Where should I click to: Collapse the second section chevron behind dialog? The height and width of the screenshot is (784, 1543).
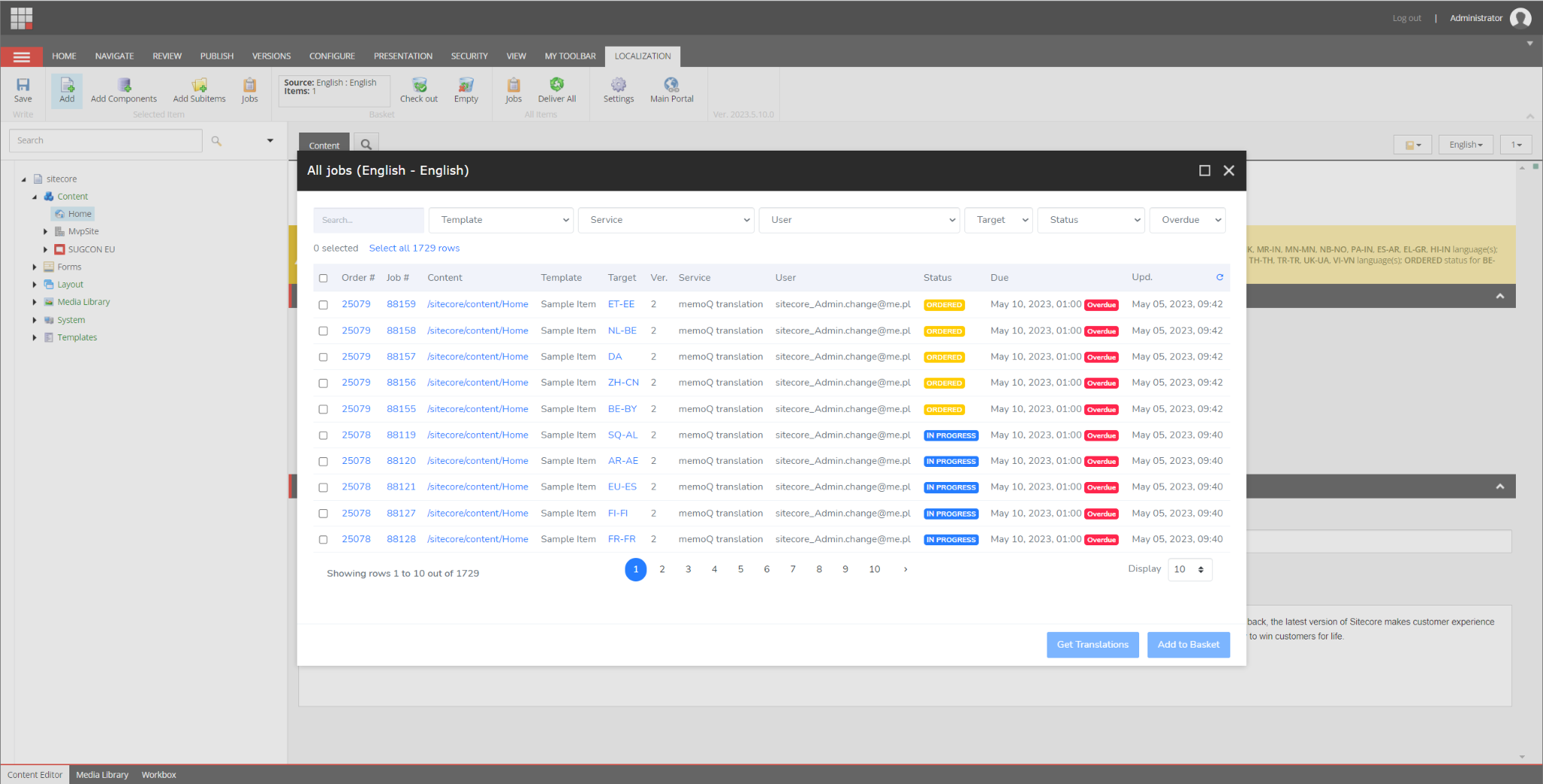pyautogui.click(x=1500, y=487)
